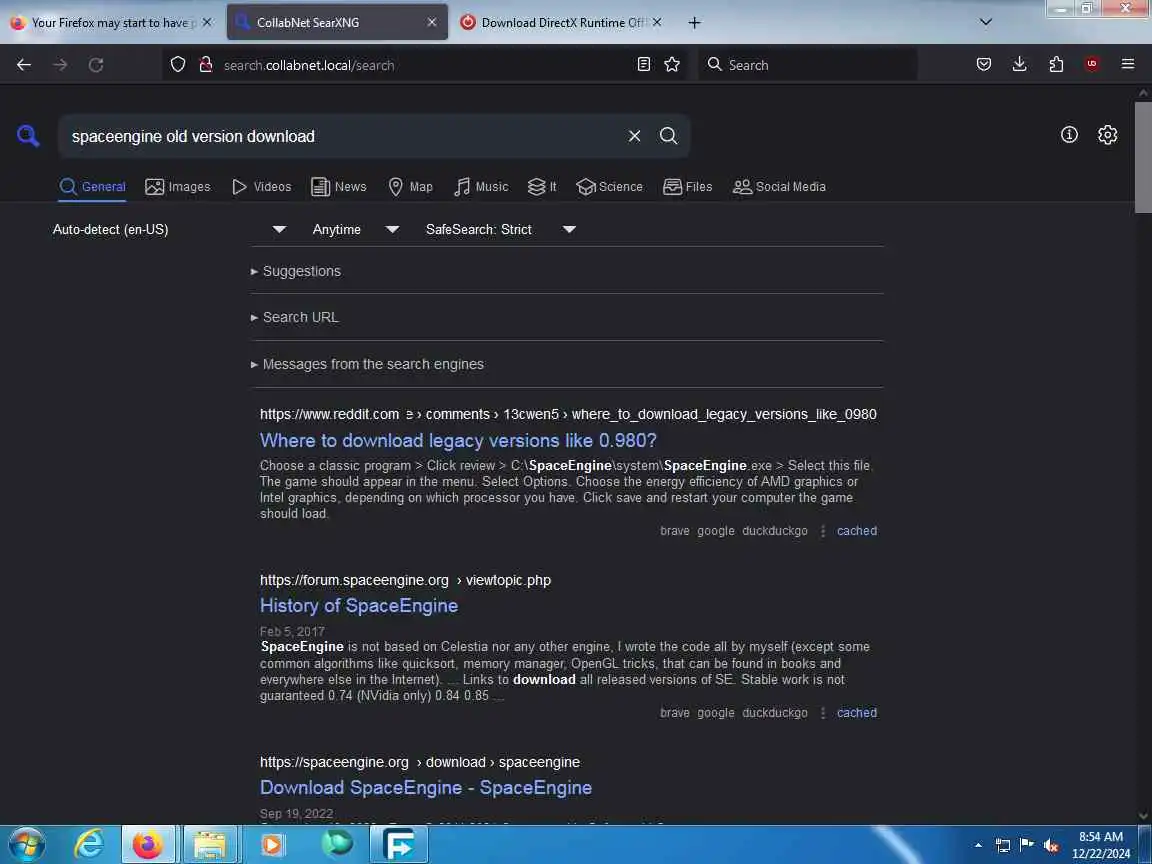This screenshot has width=1152, height=864.
Task: Expand the Suggestions section
Action: pyautogui.click(x=296, y=271)
